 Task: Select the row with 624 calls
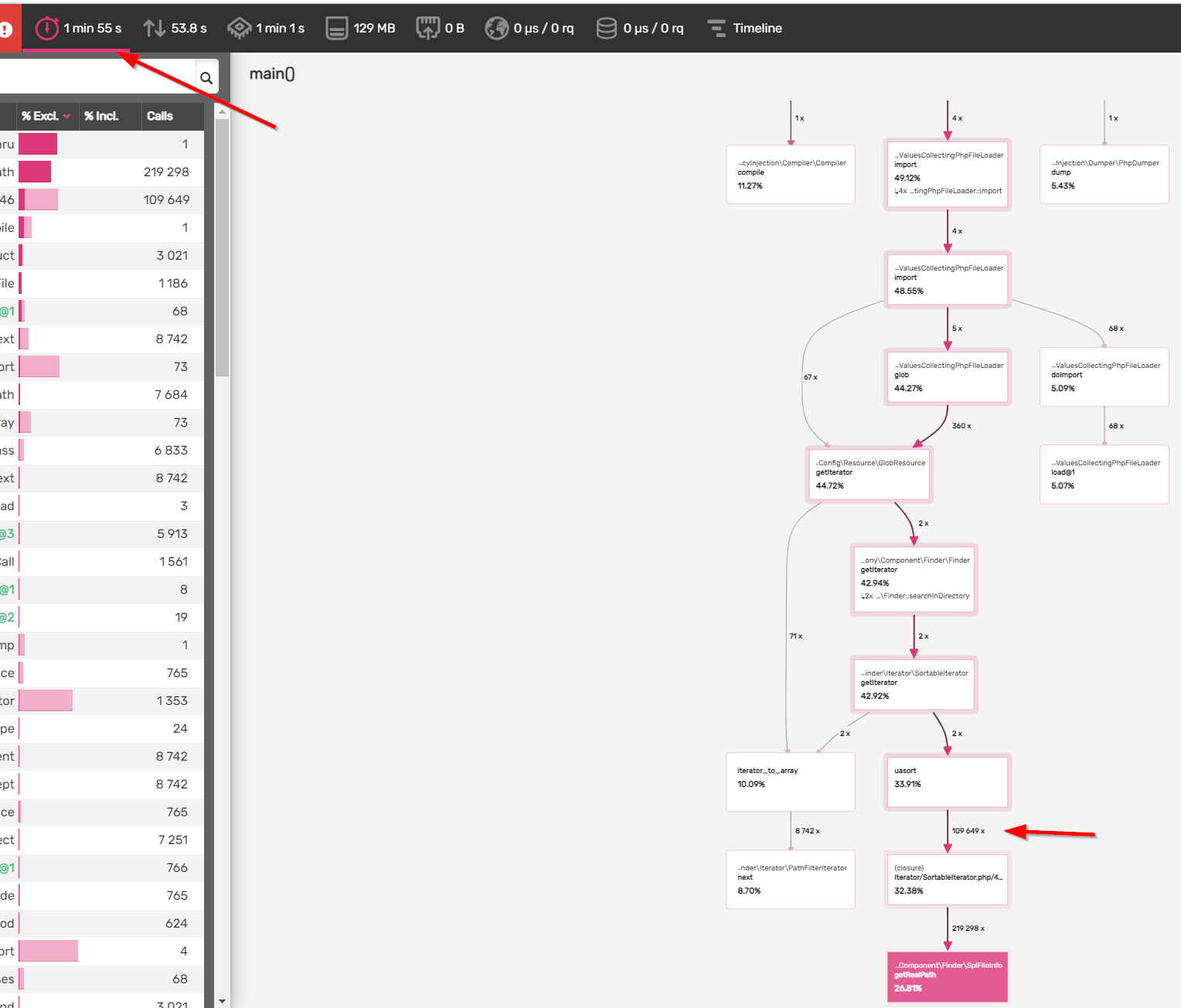coord(102,923)
